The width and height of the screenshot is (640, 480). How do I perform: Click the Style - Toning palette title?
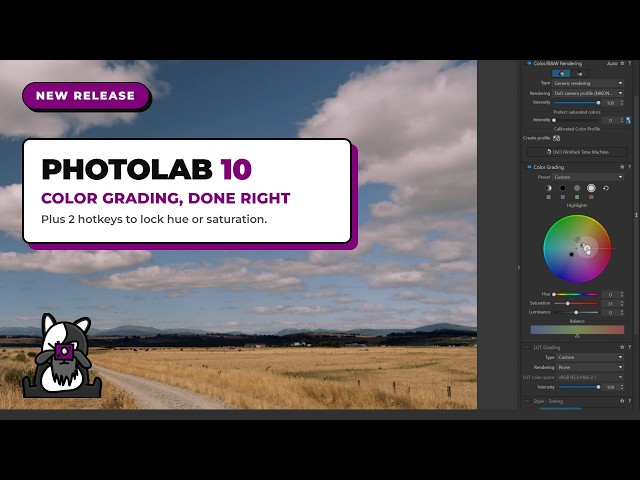click(x=548, y=401)
